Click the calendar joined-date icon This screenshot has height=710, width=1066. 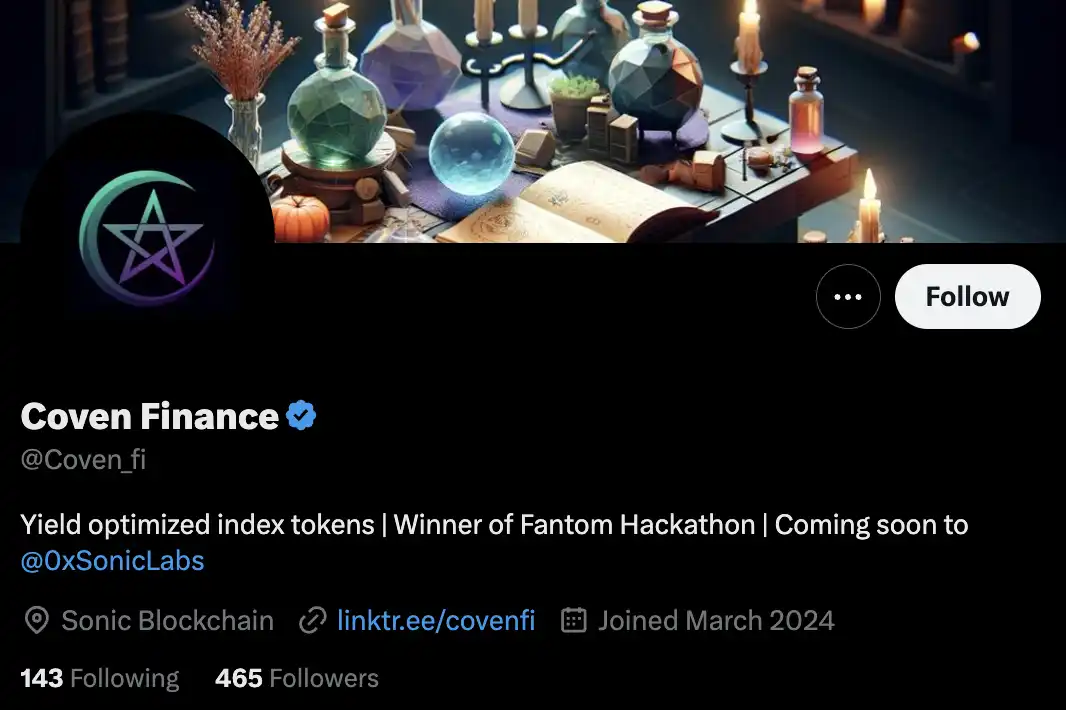coord(574,620)
